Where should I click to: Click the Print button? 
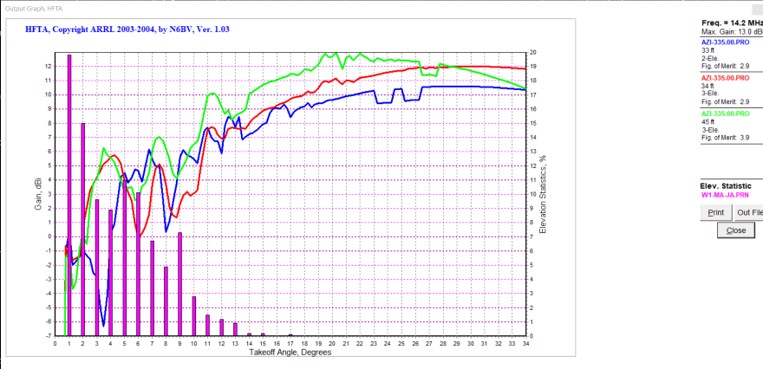[x=716, y=213]
